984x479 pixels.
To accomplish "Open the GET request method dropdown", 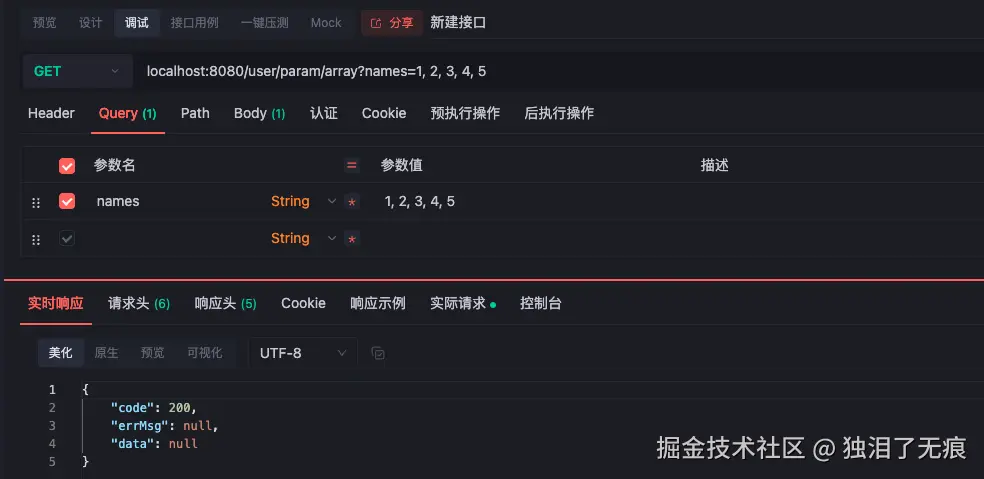I will click(77, 71).
